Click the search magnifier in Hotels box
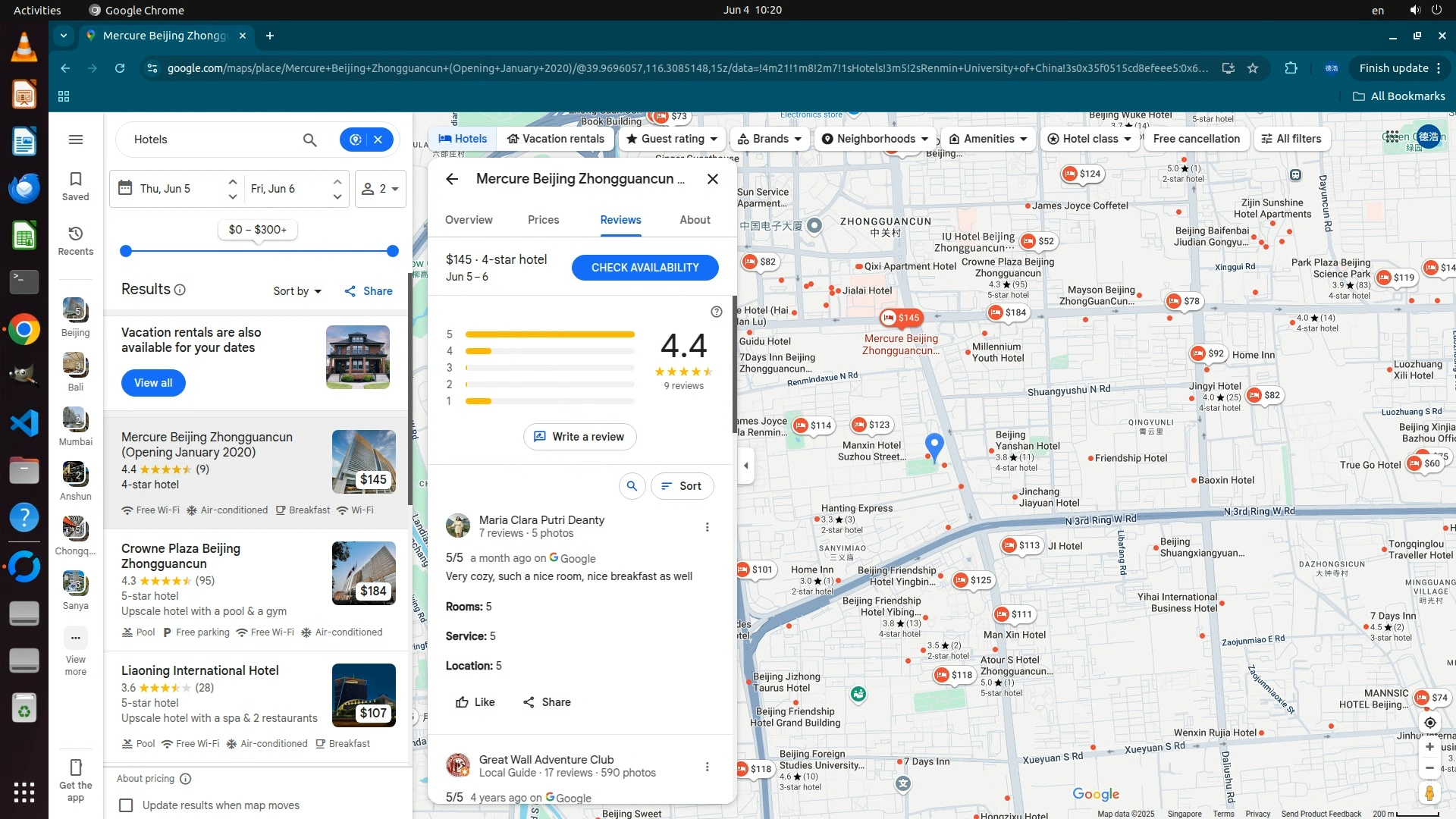 pos(309,140)
